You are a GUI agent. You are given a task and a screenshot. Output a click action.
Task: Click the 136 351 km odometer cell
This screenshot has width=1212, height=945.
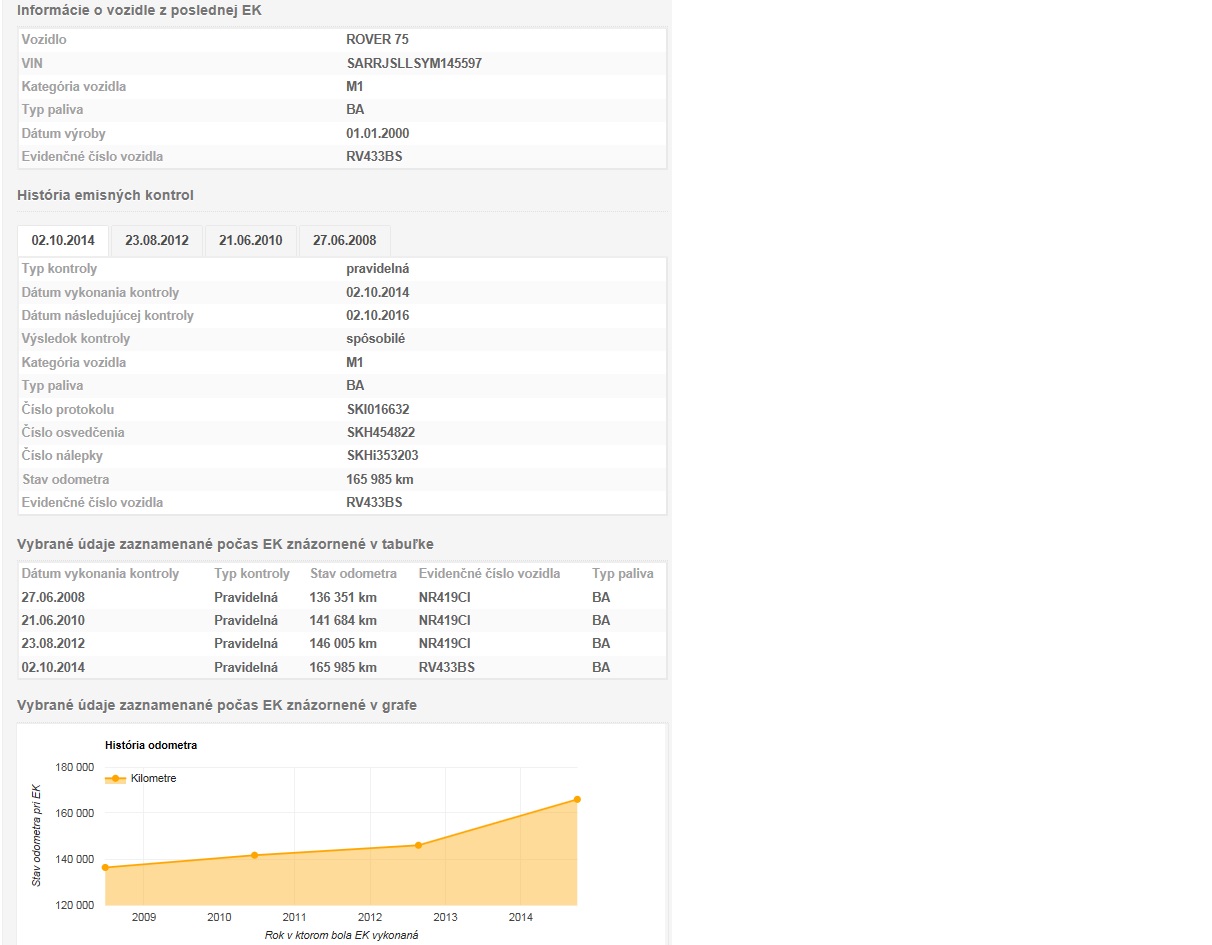343,597
